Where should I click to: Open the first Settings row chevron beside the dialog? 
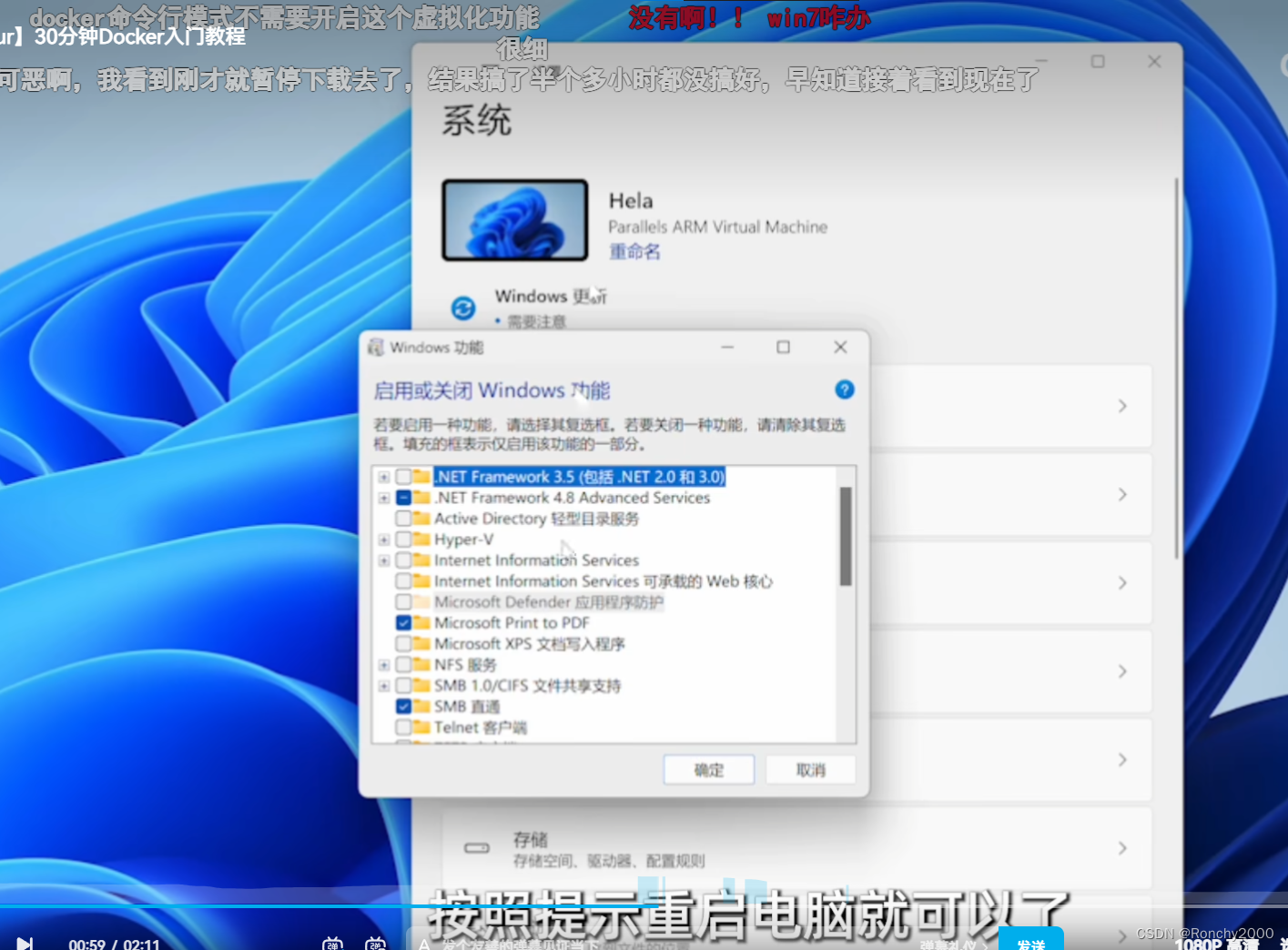pyautogui.click(x=1122, y=406)
